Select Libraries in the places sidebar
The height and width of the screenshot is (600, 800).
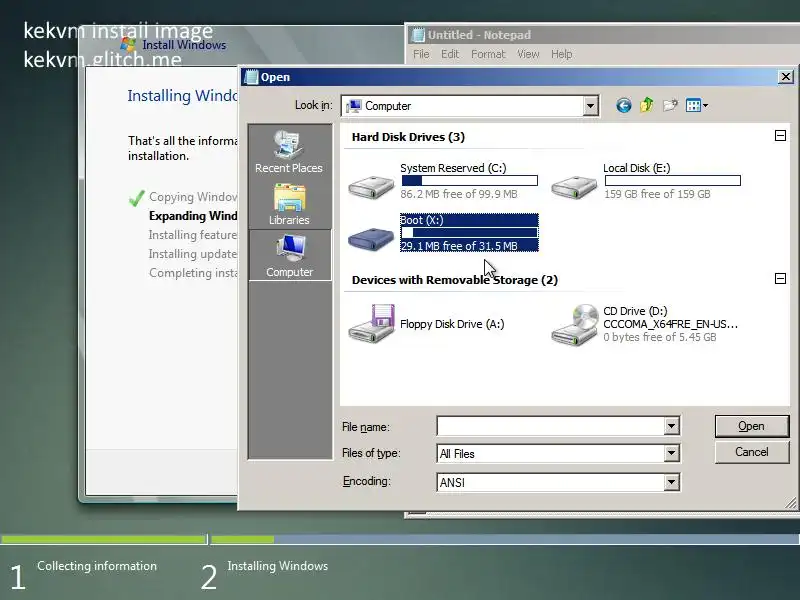pos(289,204)
